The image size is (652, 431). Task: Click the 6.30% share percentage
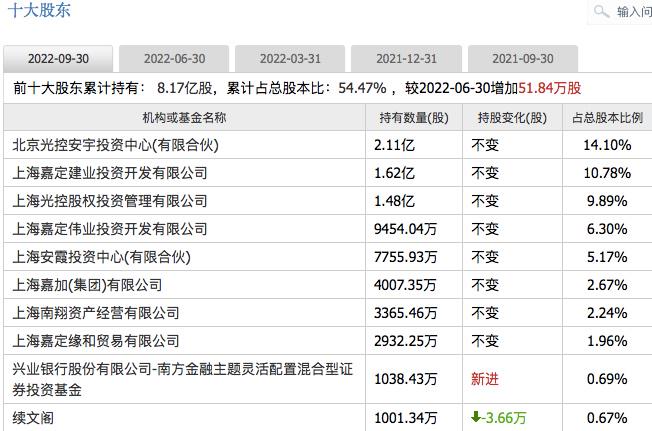pyautogui.click(x=607, y=229)
